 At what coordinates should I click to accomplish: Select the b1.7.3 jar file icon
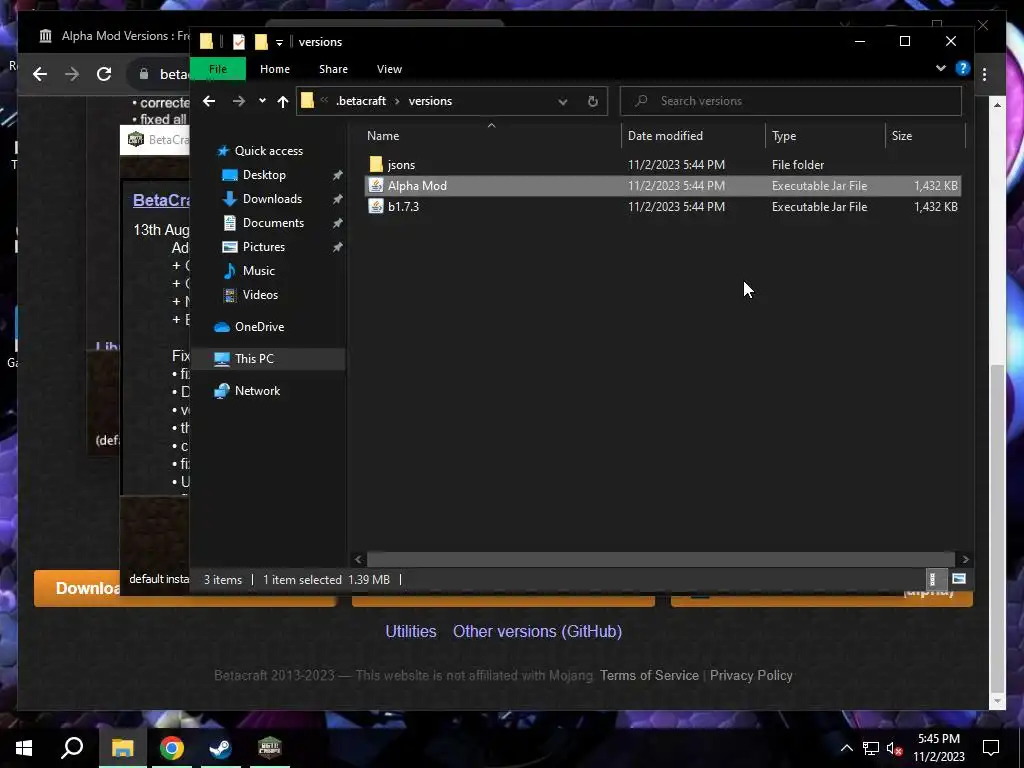coord(376,206)
